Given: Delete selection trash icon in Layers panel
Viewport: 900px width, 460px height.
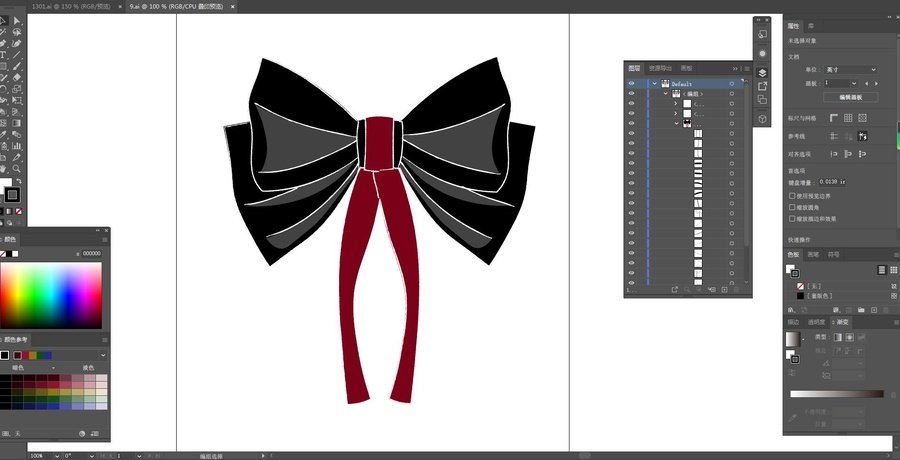Looking at the screenshot, I should [x=737, y=290].
